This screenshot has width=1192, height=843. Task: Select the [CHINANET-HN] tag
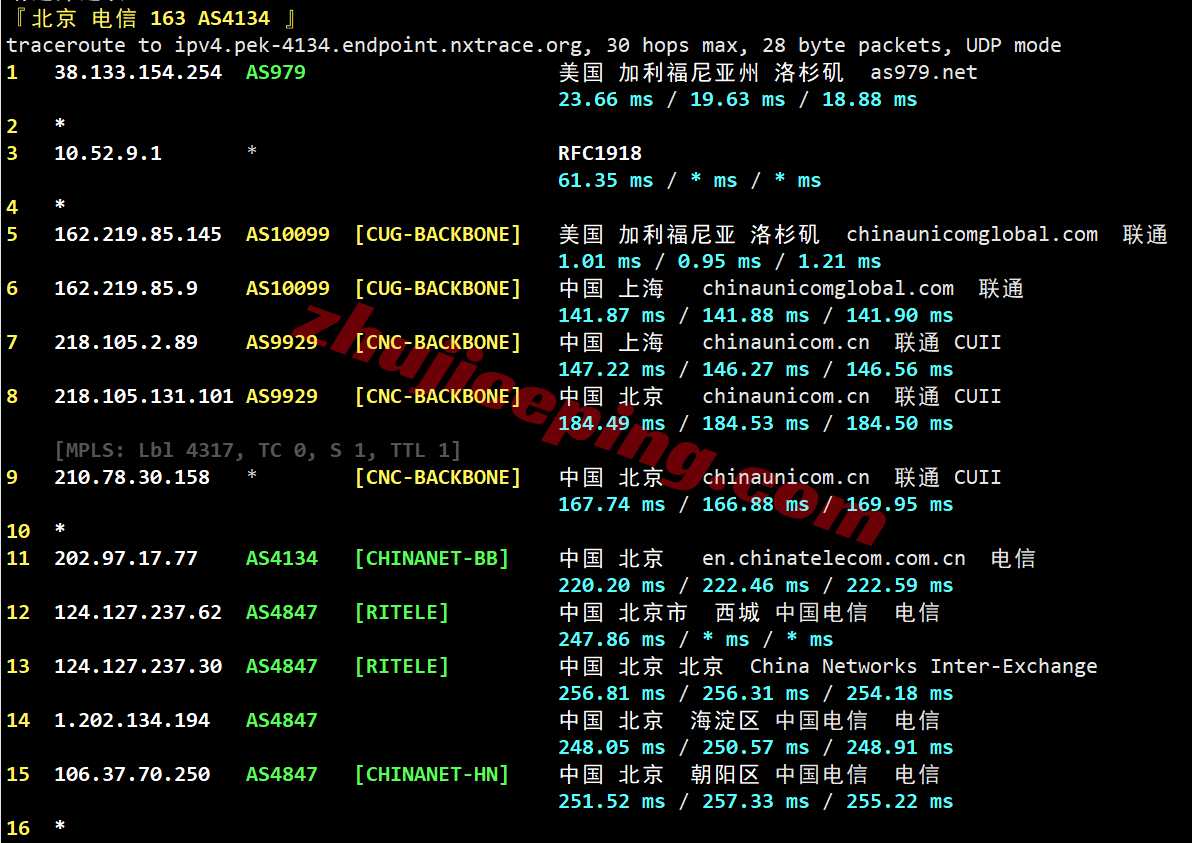point(432,774)
